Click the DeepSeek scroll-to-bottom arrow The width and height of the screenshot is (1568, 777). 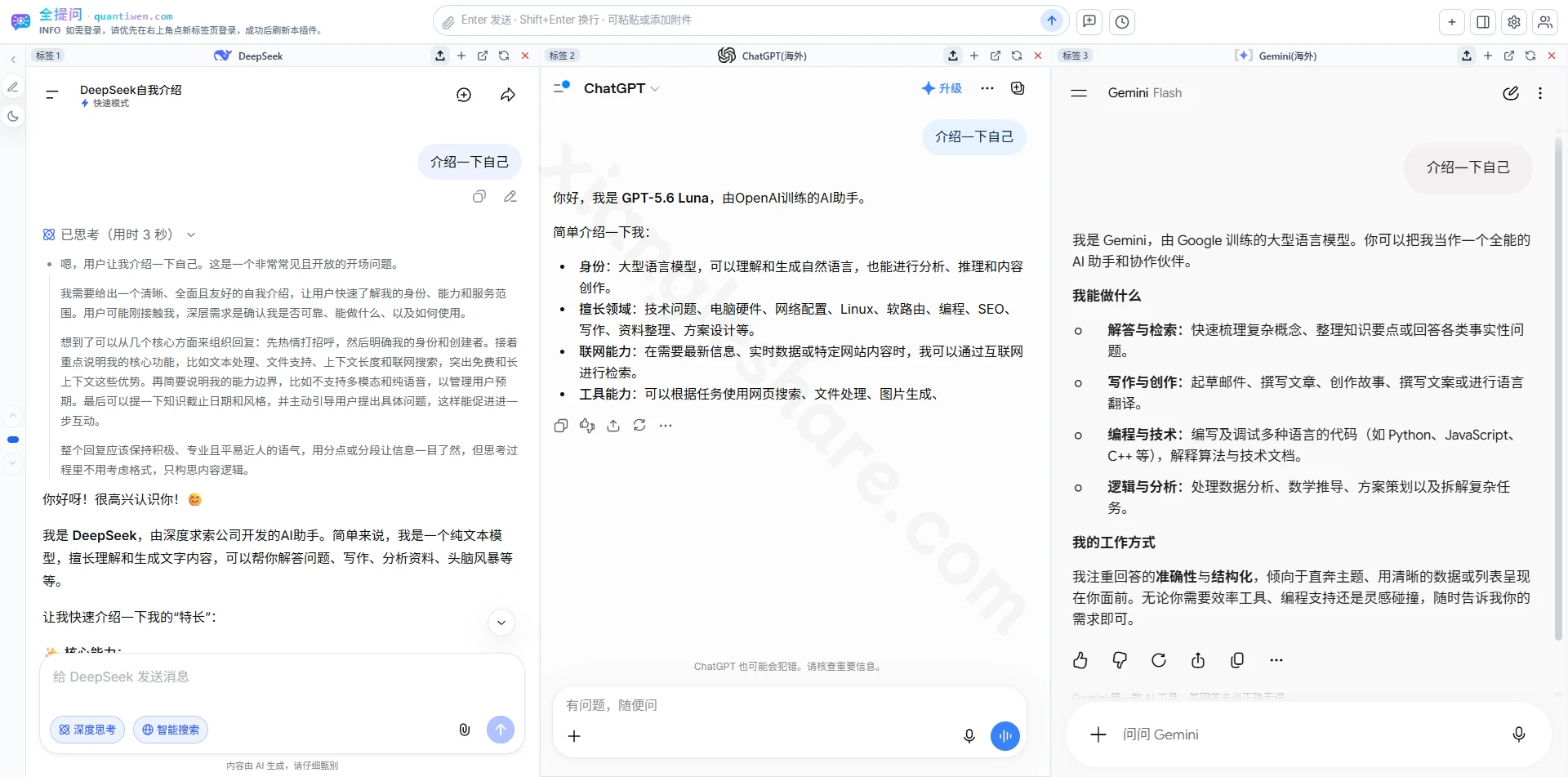pos(501,623)
